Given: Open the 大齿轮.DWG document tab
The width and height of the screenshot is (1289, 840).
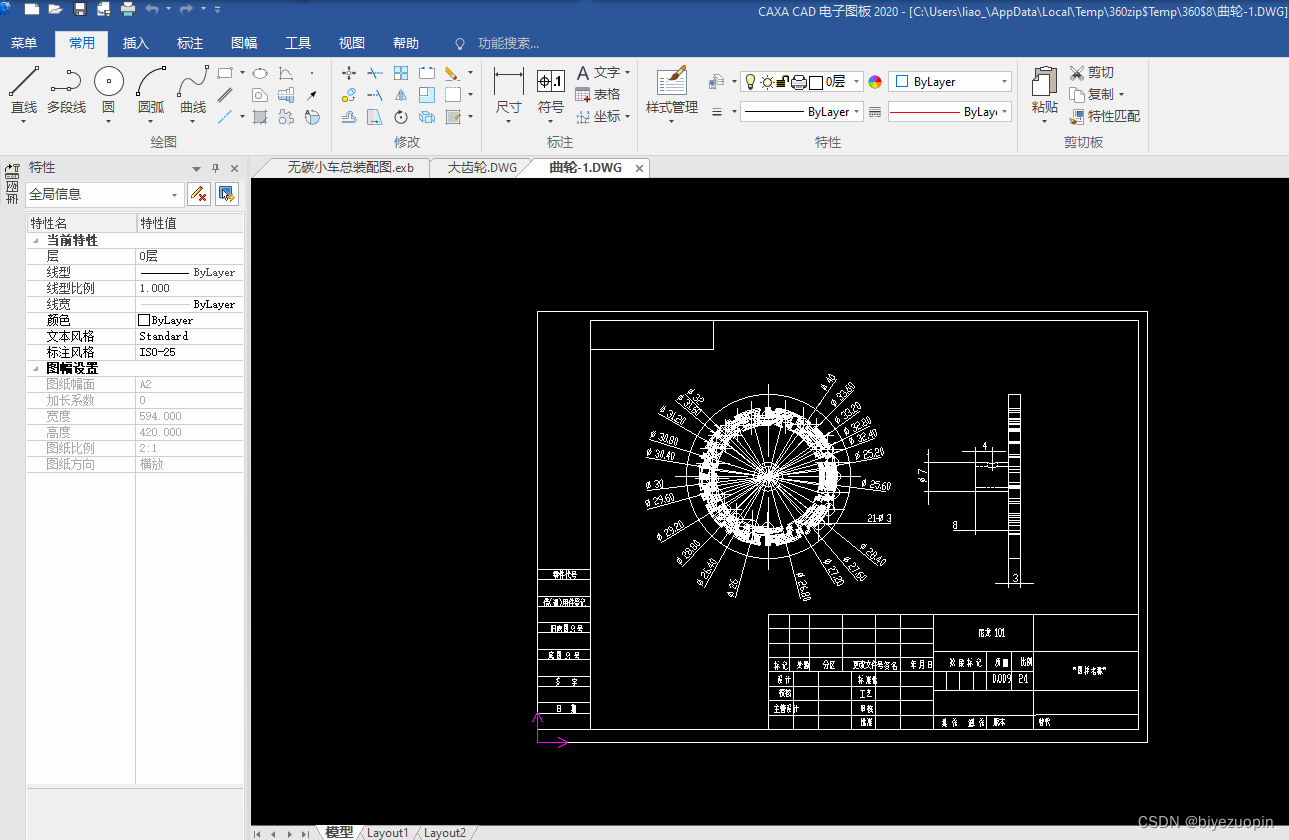Looking at the screenshot, I should pos(482,168).
